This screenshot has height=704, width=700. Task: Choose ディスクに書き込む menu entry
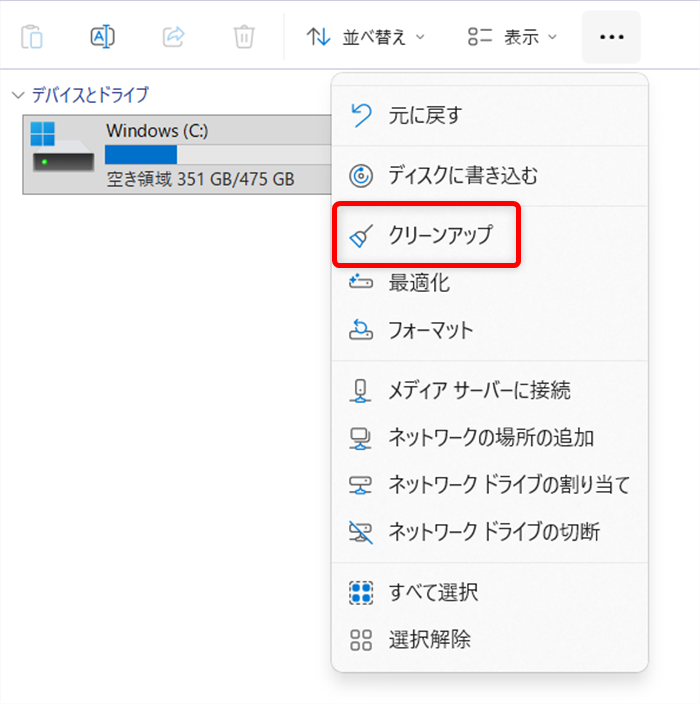click(x=490, y=176)
